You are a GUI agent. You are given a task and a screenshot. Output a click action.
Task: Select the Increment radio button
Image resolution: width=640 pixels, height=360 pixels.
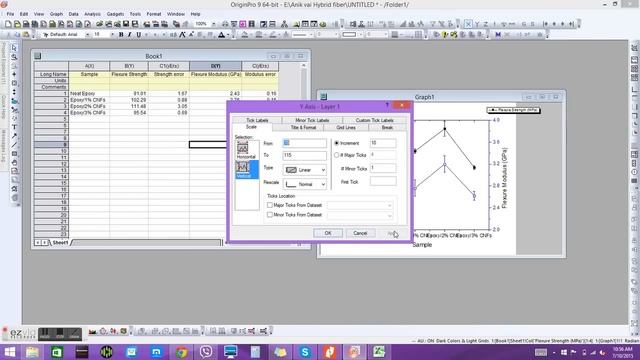coord(337,143)
